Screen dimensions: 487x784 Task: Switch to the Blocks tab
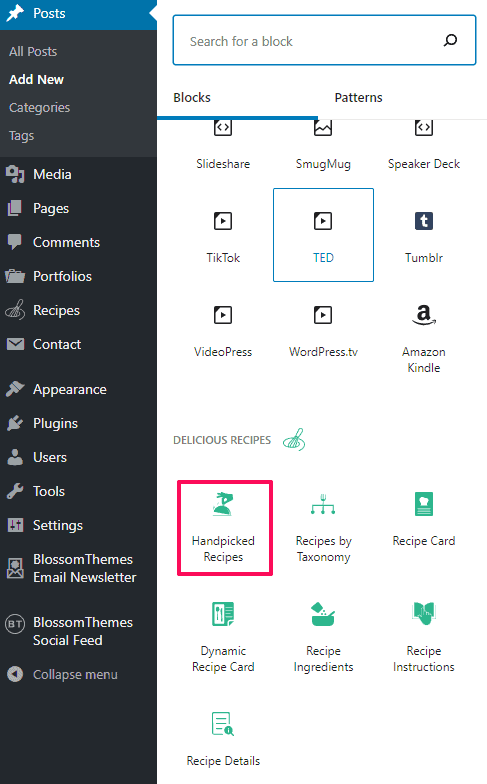(192, 98)
